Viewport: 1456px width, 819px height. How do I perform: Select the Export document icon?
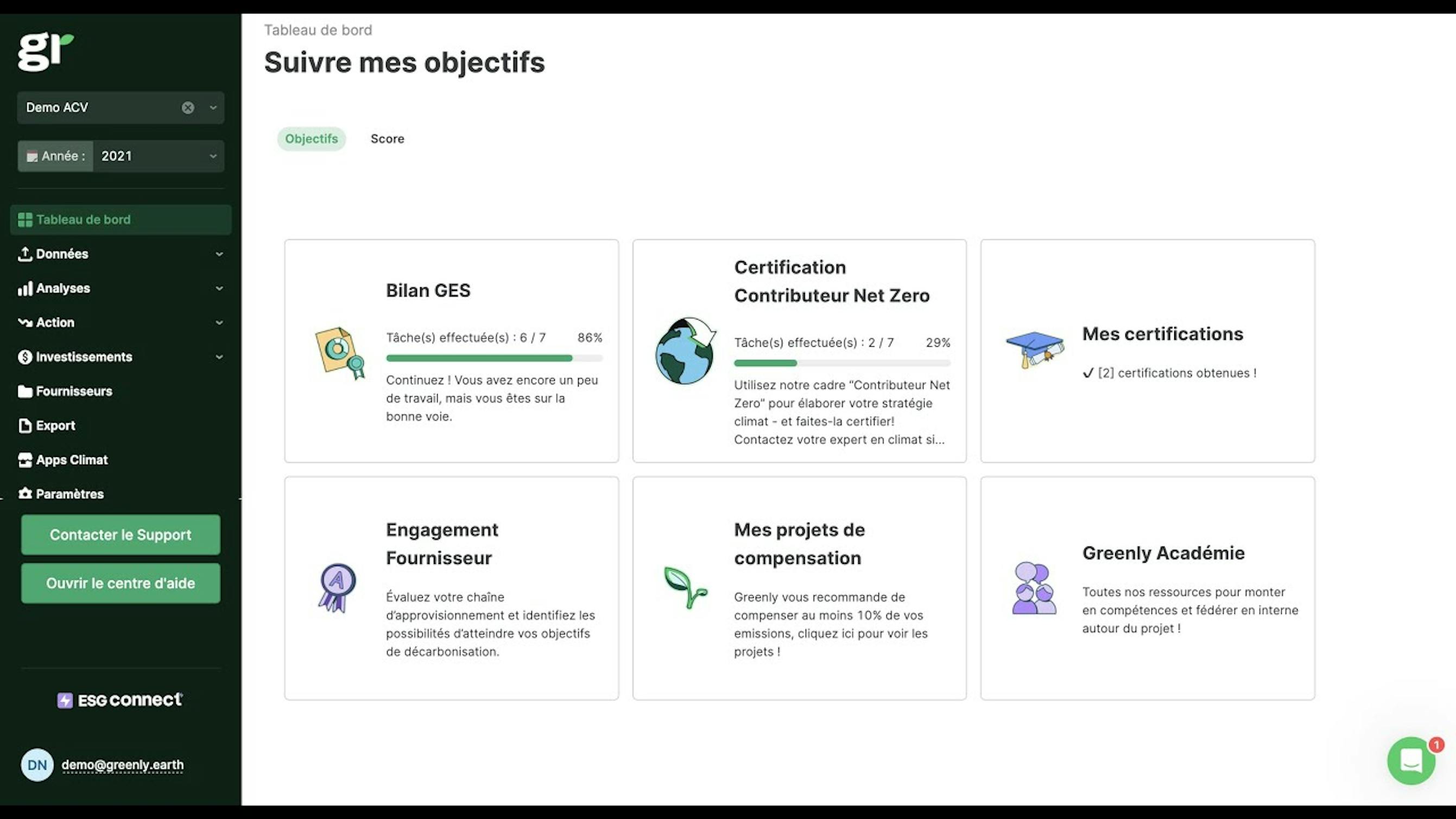tap(24, 425)
